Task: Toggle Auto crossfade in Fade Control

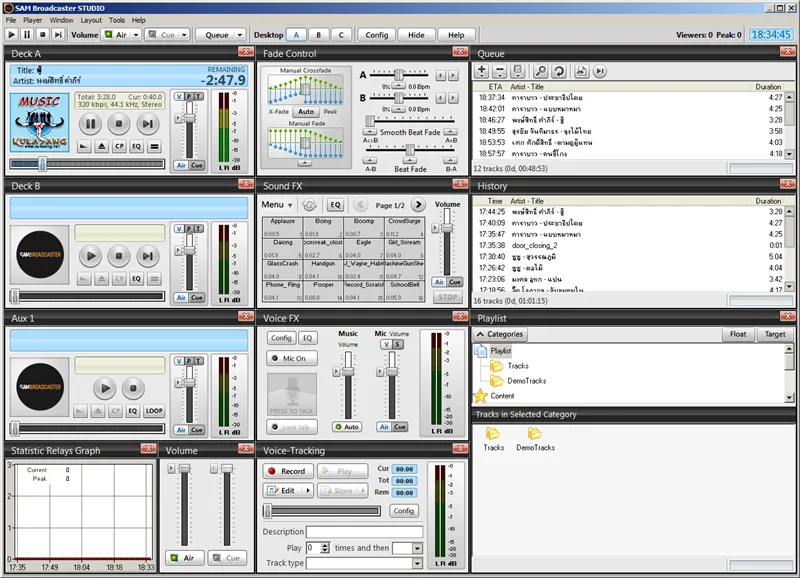Action: coord(306,112)
